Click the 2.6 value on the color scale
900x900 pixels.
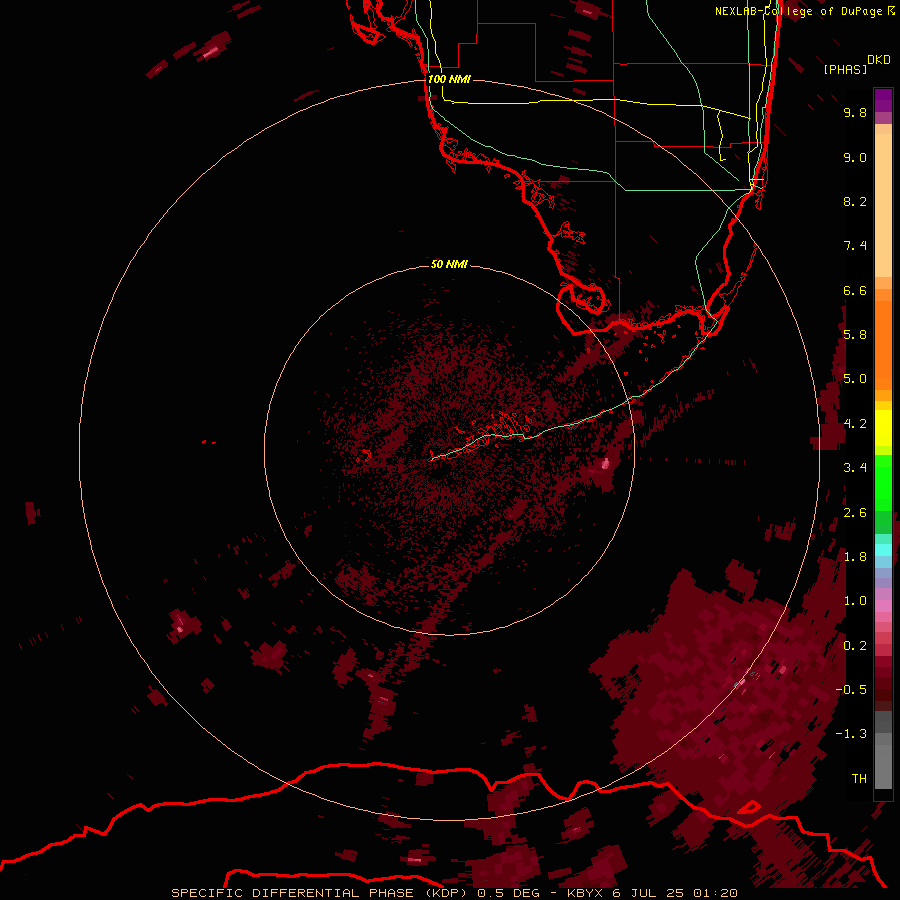tap(855, 513)
